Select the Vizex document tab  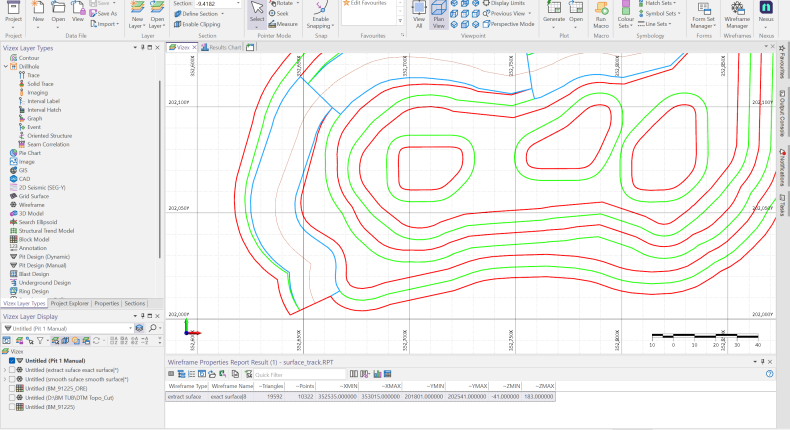coord(180,47)
